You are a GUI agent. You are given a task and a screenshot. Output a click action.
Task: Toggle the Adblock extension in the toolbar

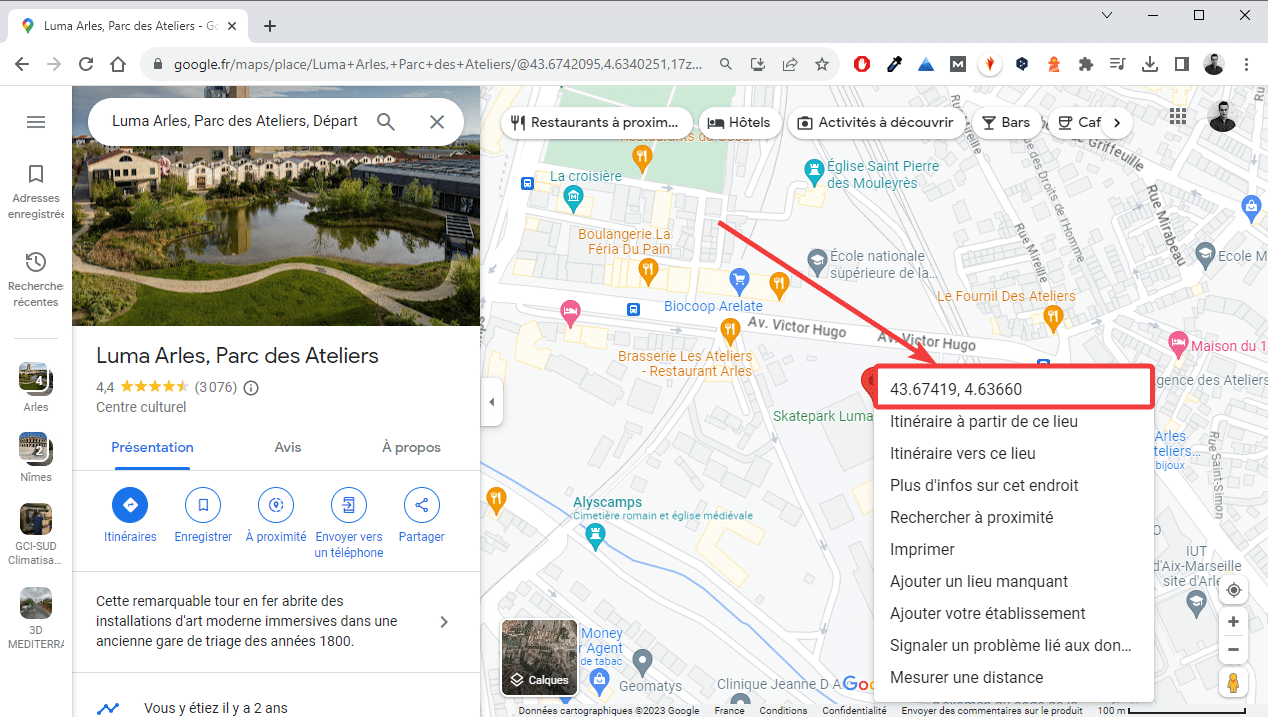861,63
